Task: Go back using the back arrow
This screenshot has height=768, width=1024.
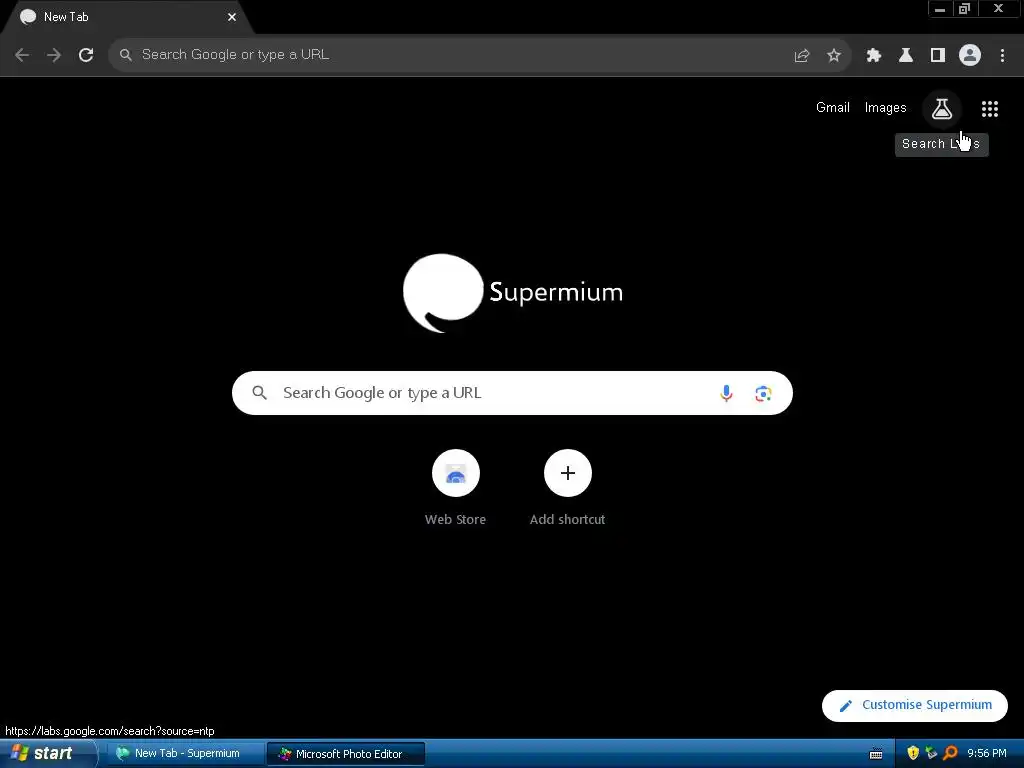Action: [22, 55]
